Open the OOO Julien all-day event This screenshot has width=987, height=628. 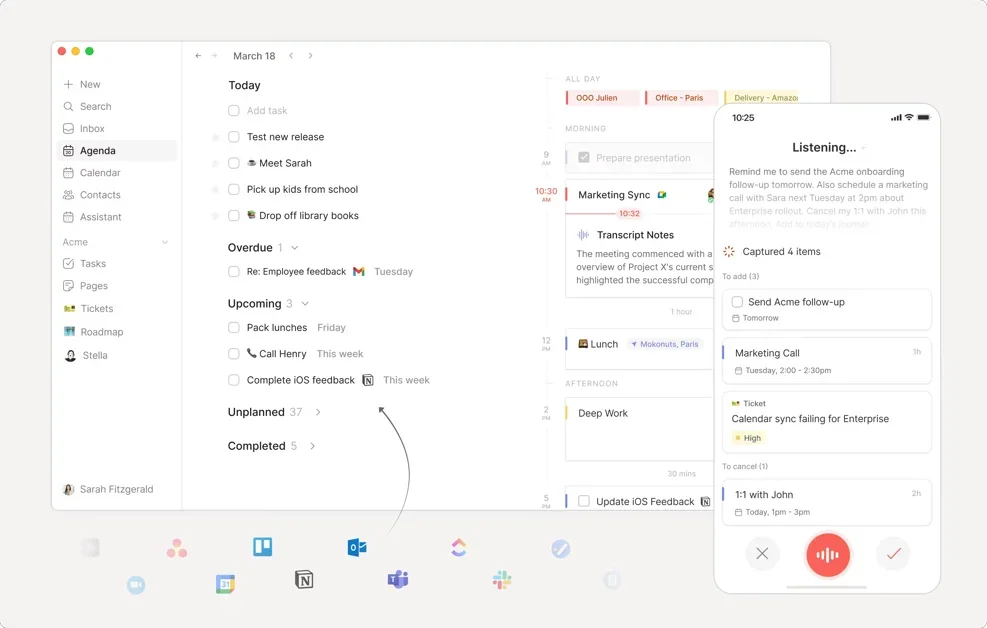coord(602,98)
